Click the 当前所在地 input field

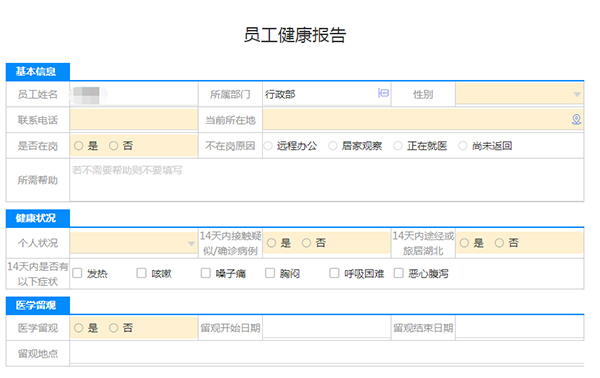423,120
